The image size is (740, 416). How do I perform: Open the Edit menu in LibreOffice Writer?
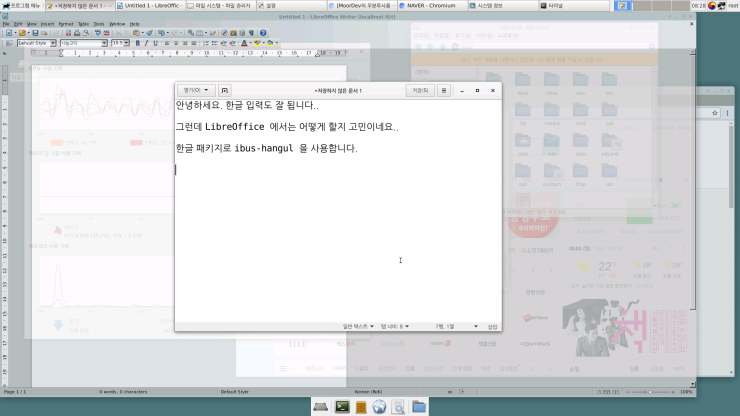[x=18, y=24]
